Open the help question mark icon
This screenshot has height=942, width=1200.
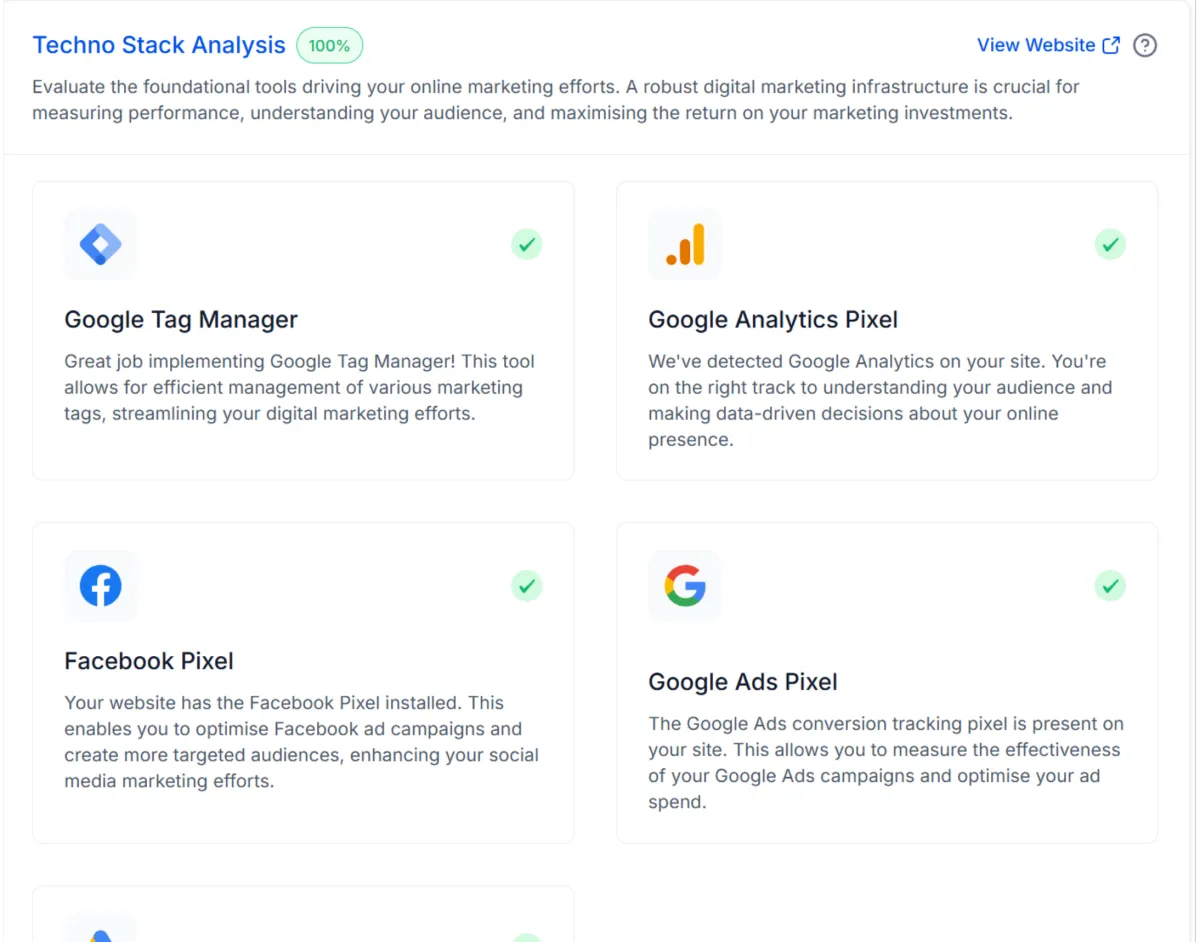click(x=1145, y=46)
